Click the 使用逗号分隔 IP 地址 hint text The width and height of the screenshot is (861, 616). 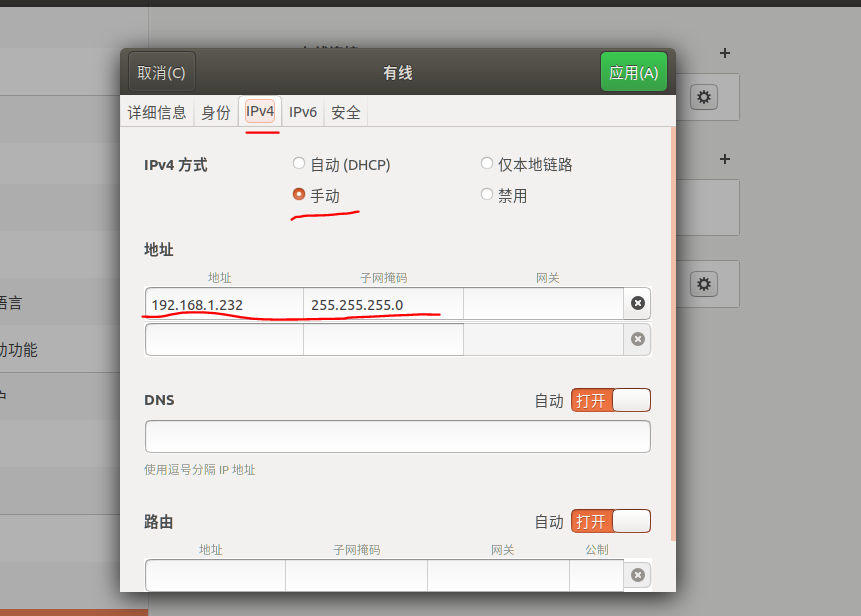click(x=200, y=469)
